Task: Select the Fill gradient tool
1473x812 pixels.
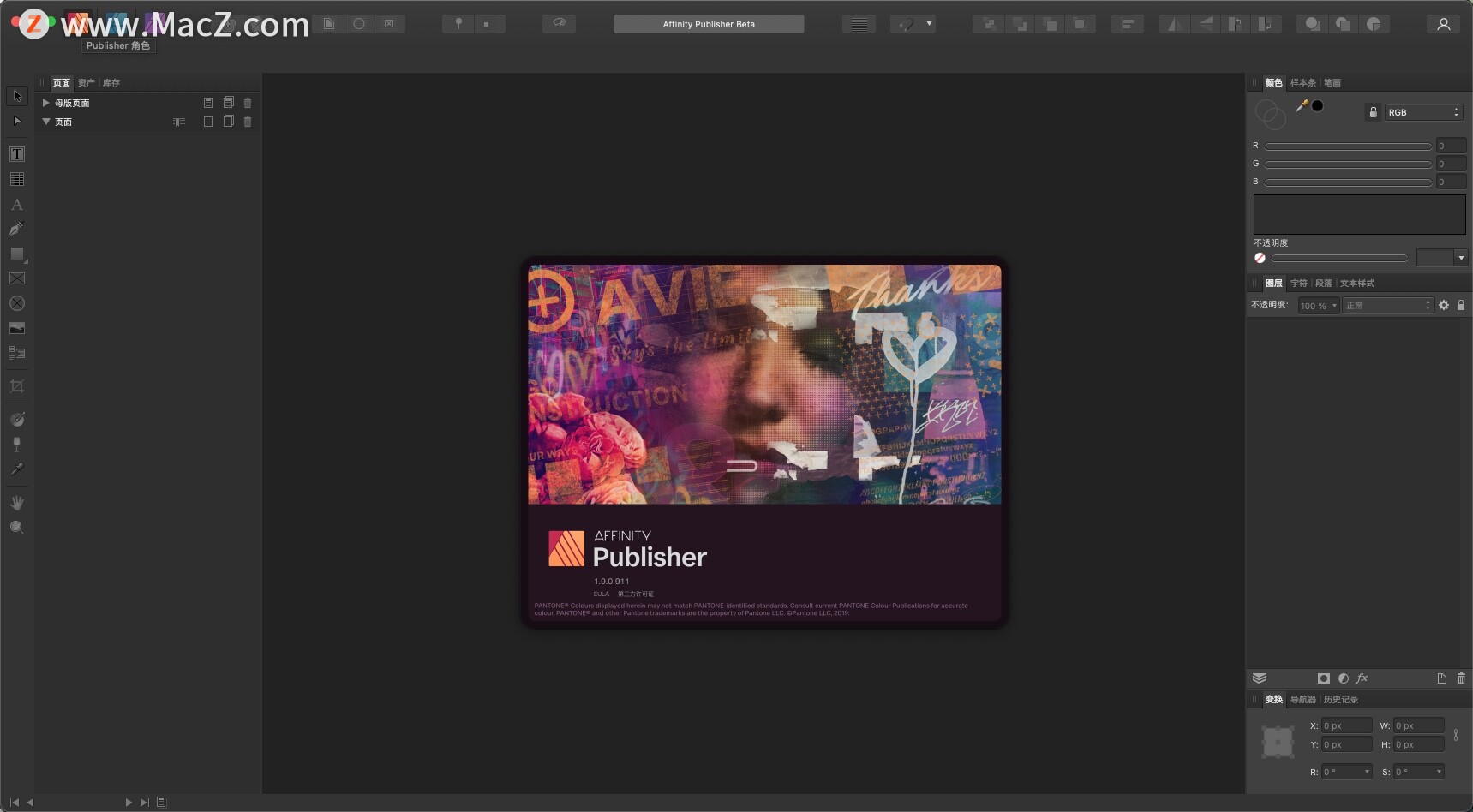Action: click(17, 419)
